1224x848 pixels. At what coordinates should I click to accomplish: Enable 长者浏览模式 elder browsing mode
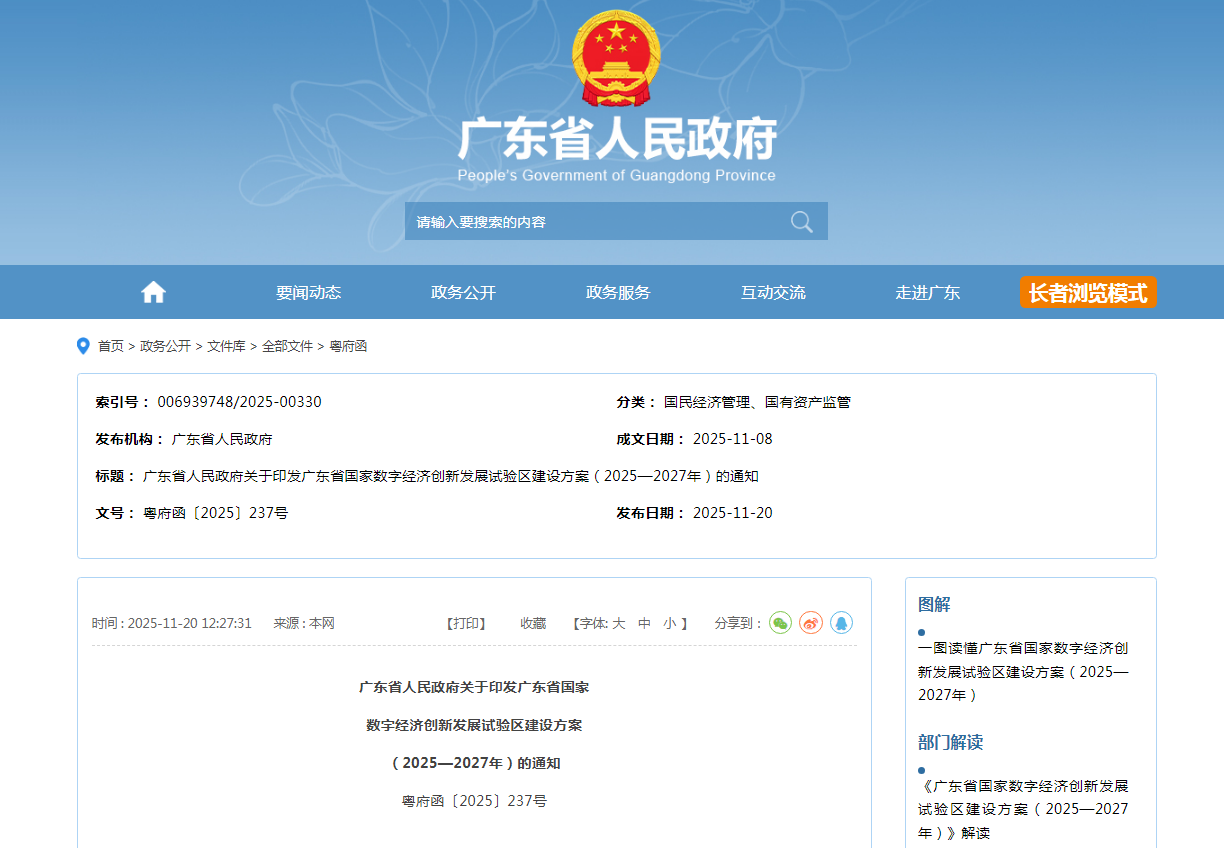click(1088, 292)
